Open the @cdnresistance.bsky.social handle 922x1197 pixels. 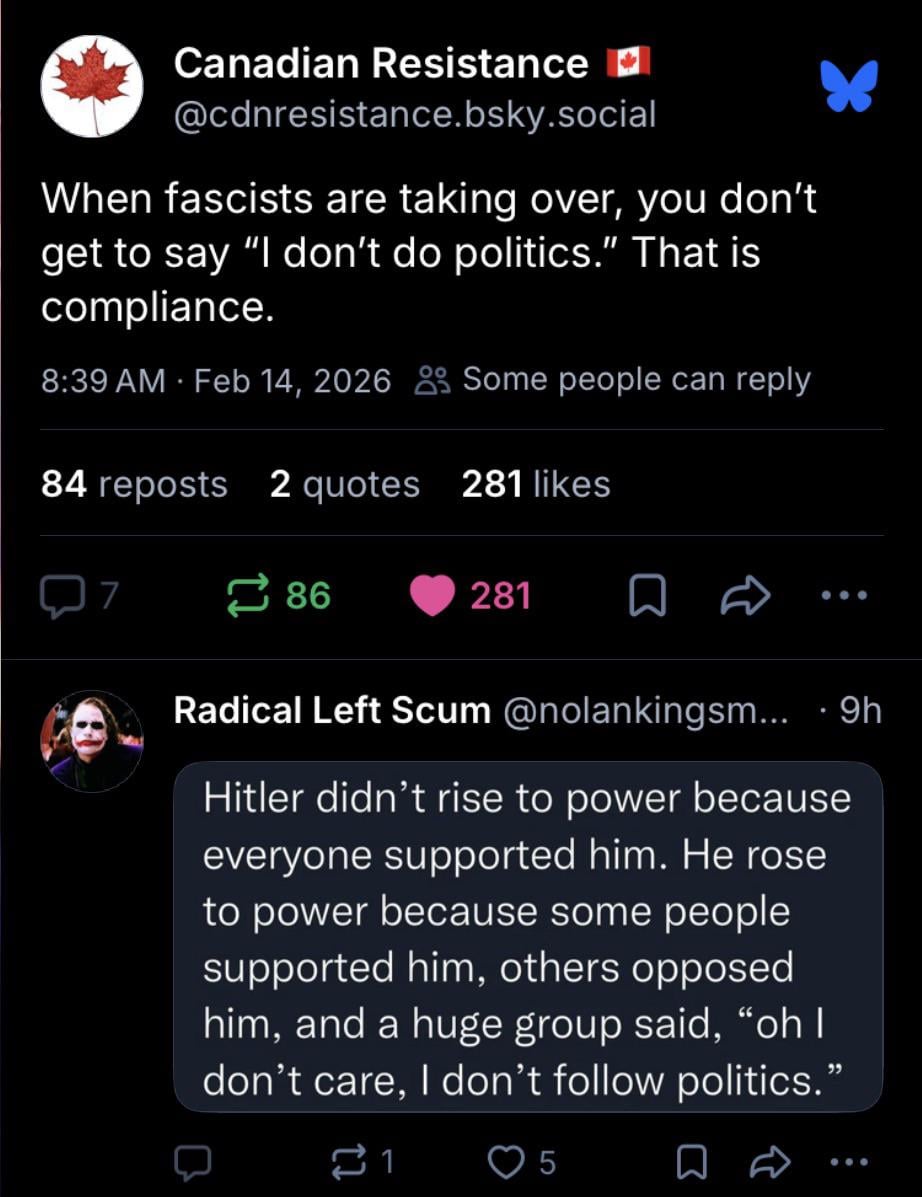415,114
